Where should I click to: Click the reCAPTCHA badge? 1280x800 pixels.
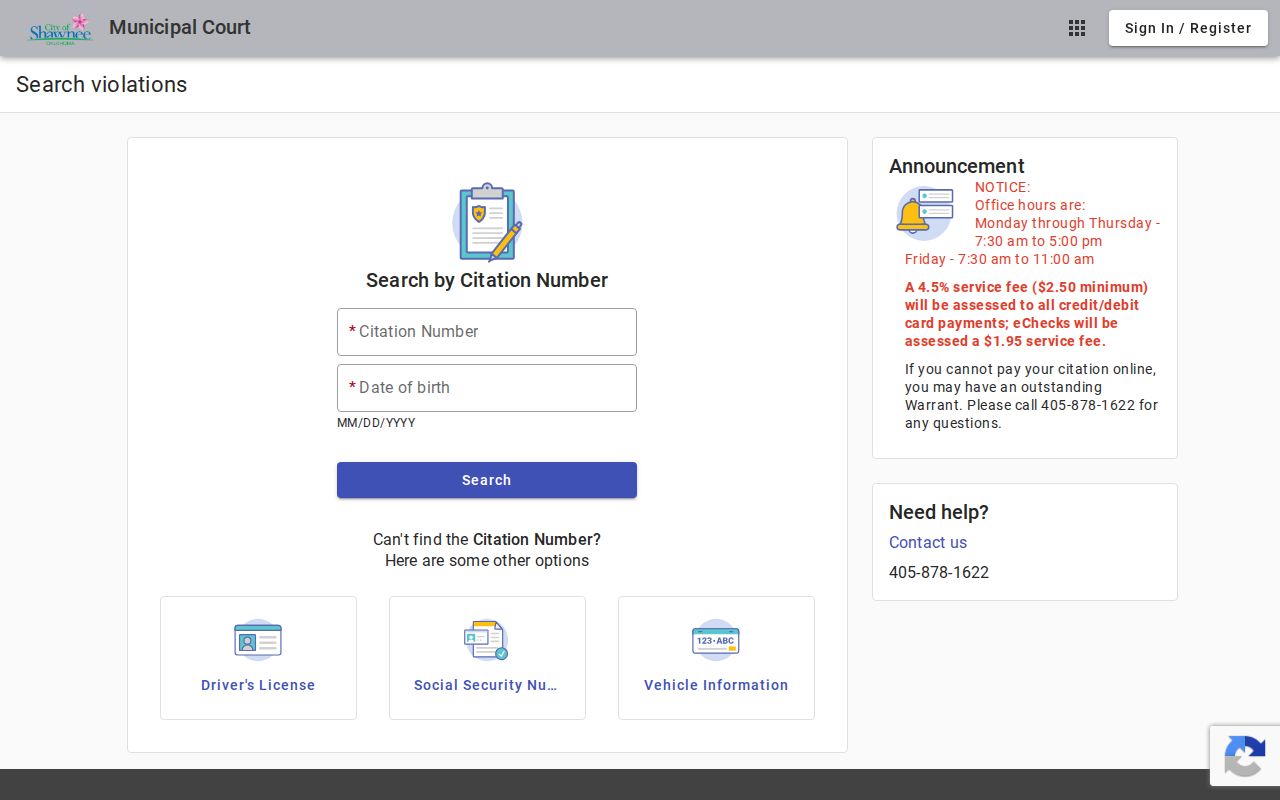tap(1245, 755)
